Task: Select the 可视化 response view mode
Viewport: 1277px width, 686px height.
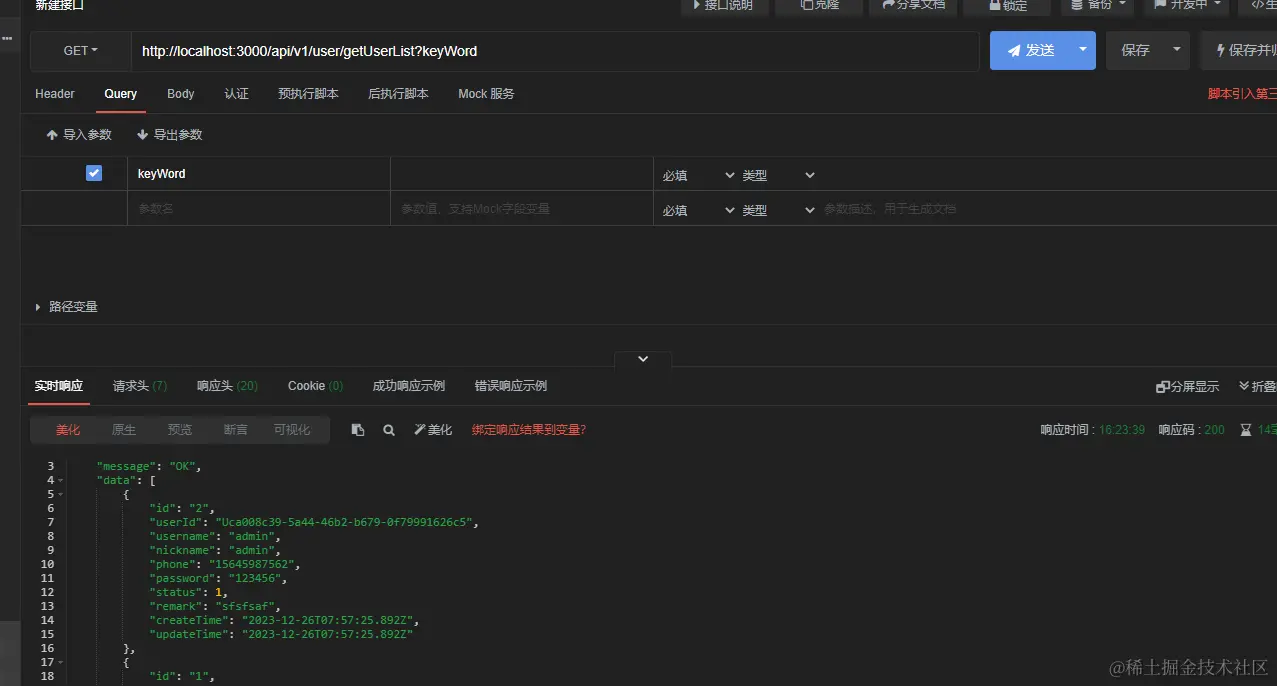Action: [292, 430]
